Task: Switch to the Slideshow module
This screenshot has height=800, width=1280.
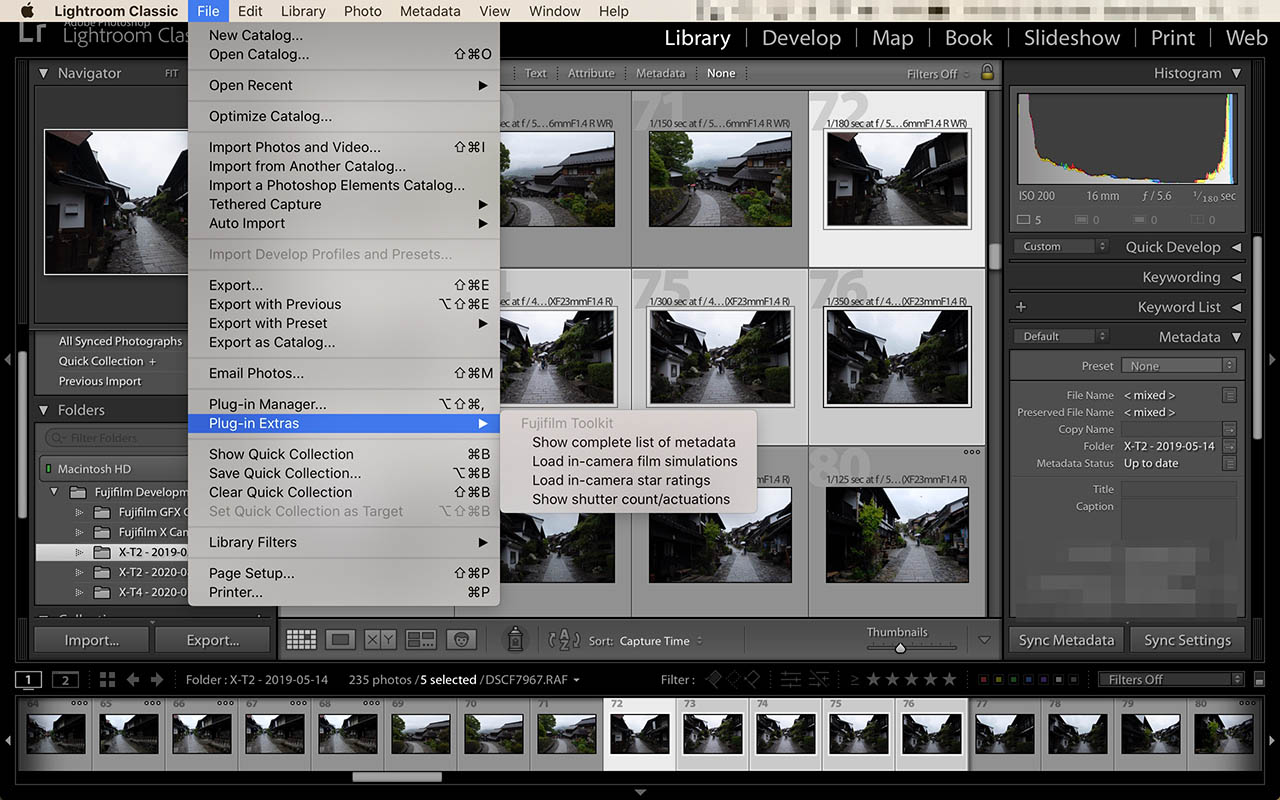Action: click(1072, 38)
